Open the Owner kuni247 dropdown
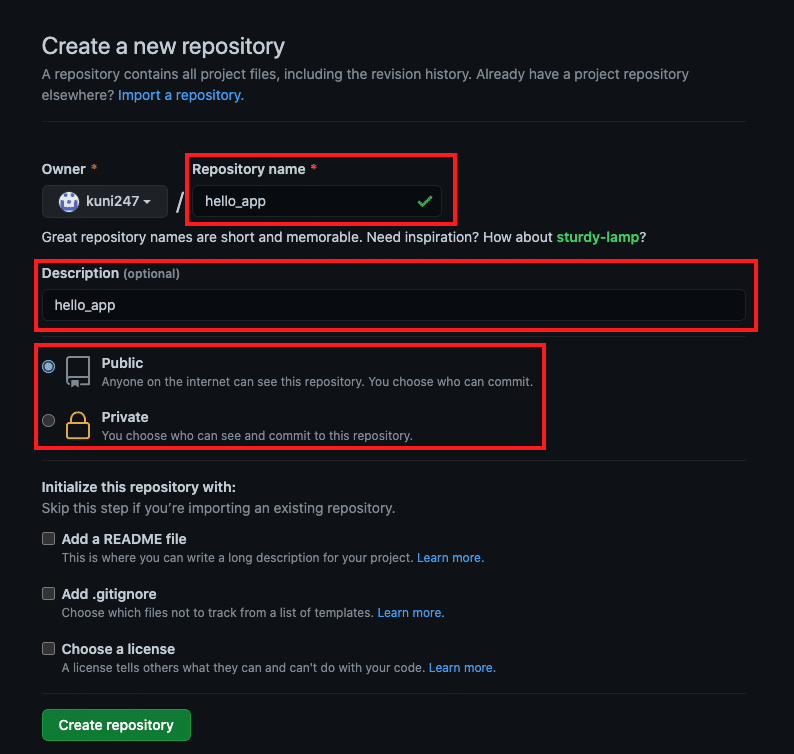Image resolution: width=794 pixels, height=754 pixels. 105,201
